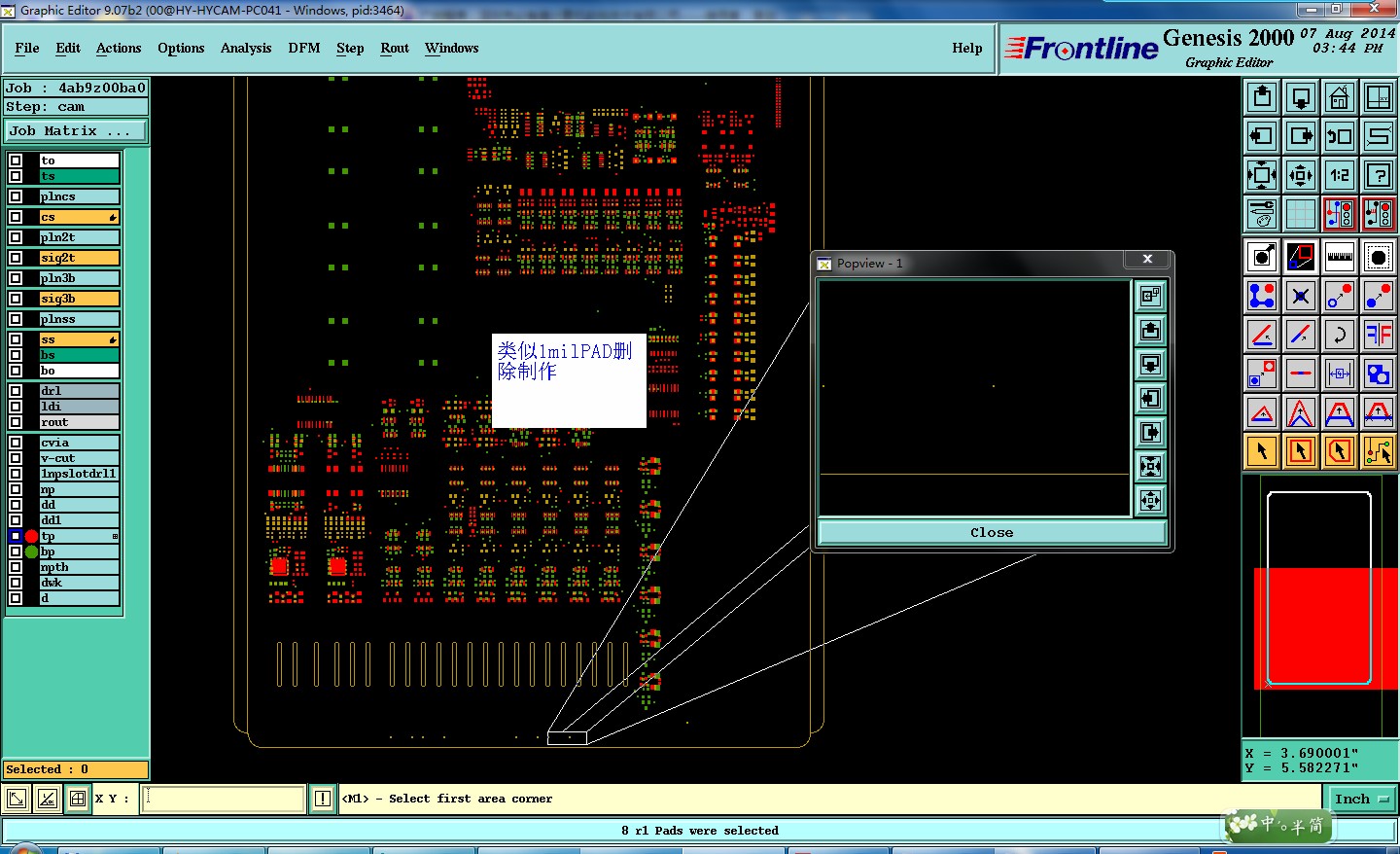Image resolution: width=1400 pixels, height=854 pixels.
Task: Select the single arrow pointer select tool
Action: (1262, 451)
